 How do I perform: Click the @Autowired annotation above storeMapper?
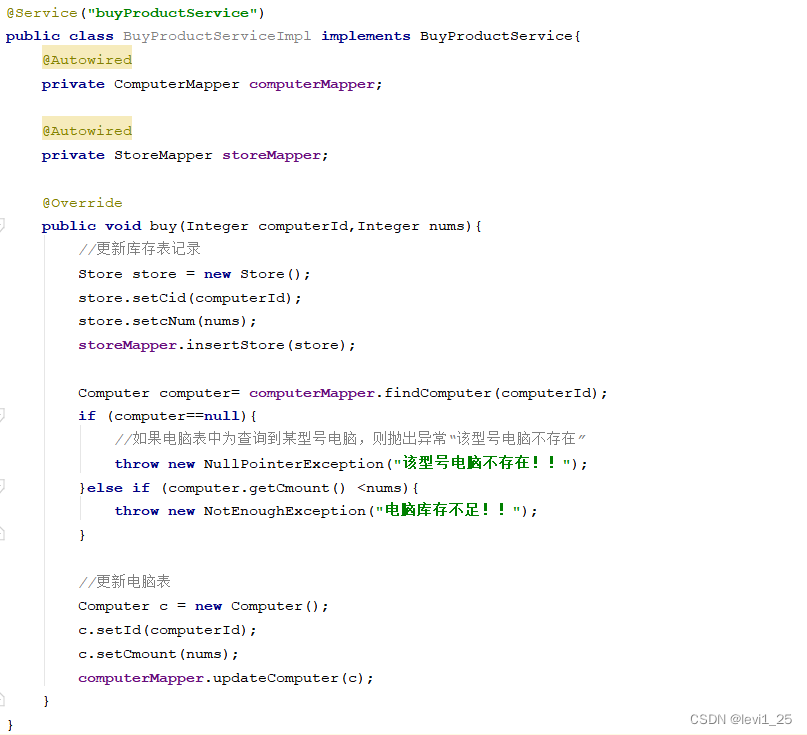pyautogui.click(x=86, y=130)
